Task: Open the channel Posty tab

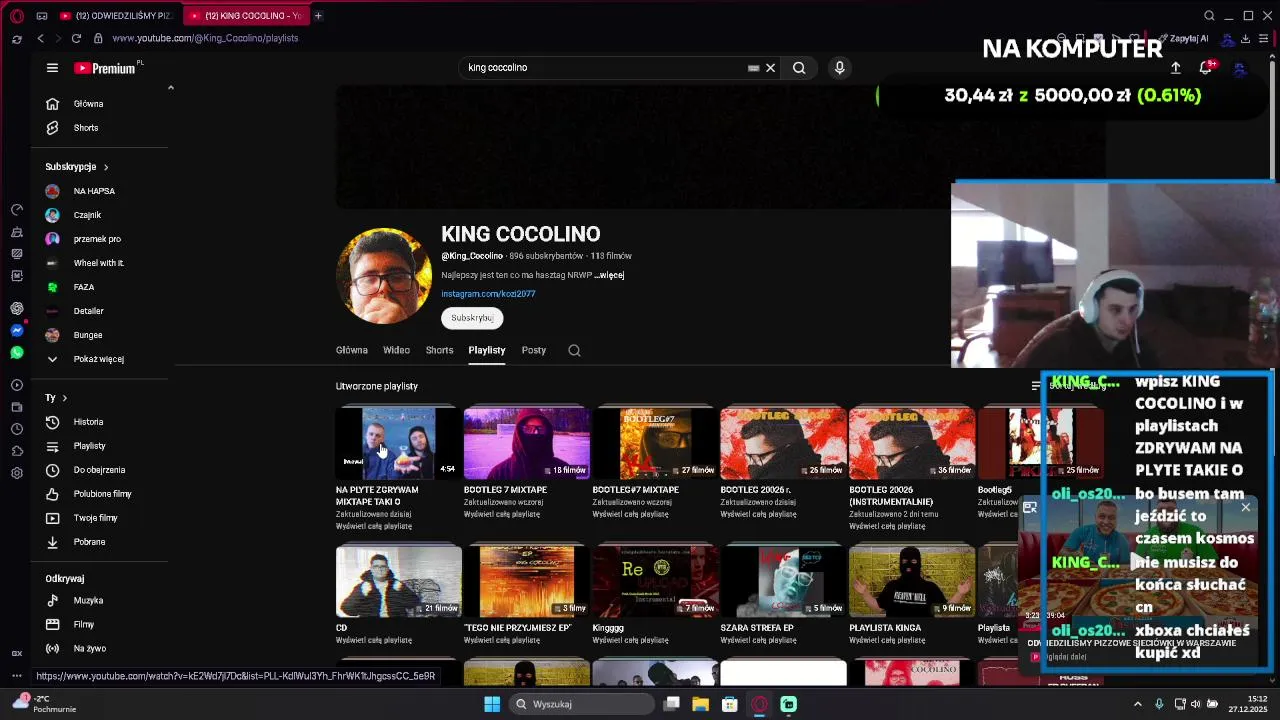Action: 533,350
